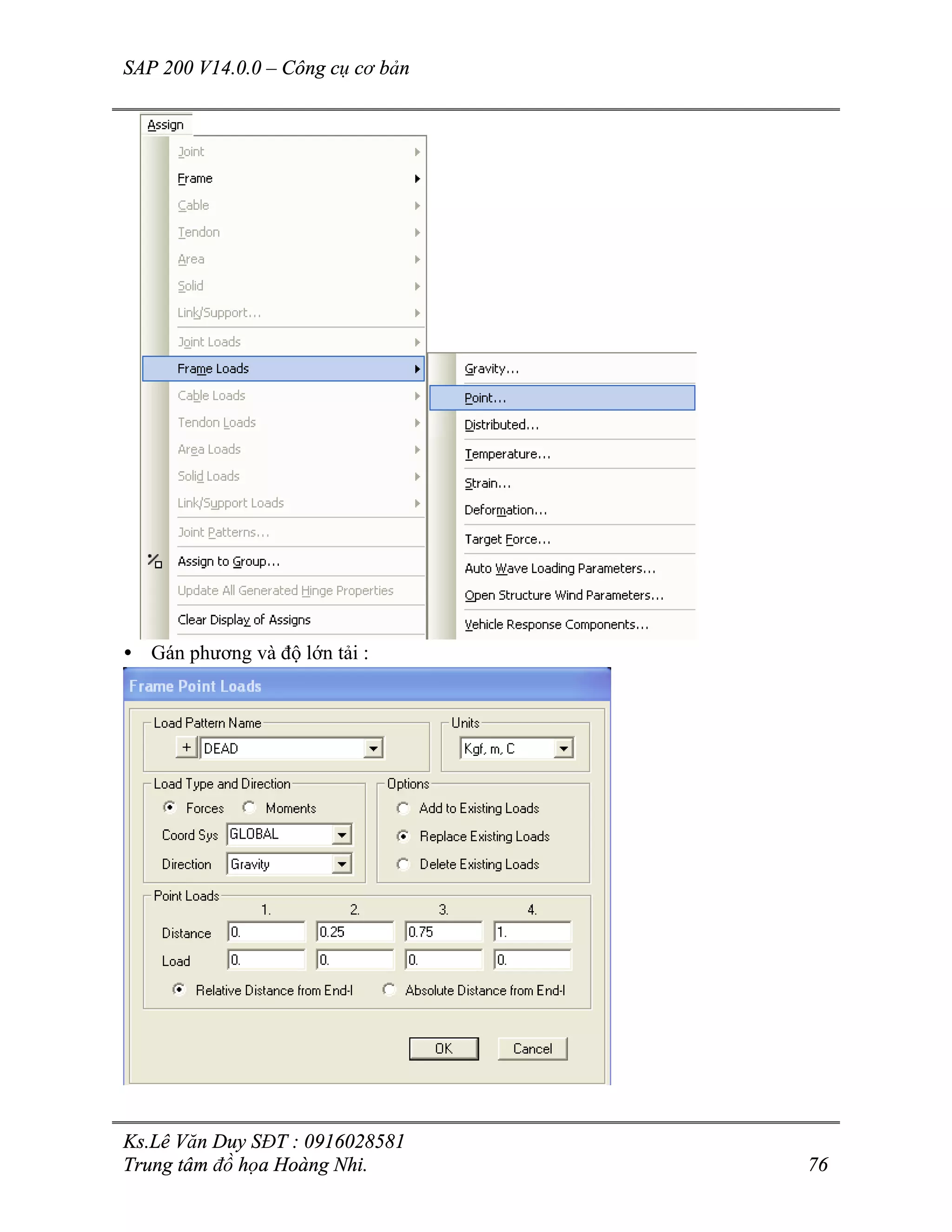Screen dimensions: 952x1232
Task: Click the Solid menu item
Action: (284, 286)
